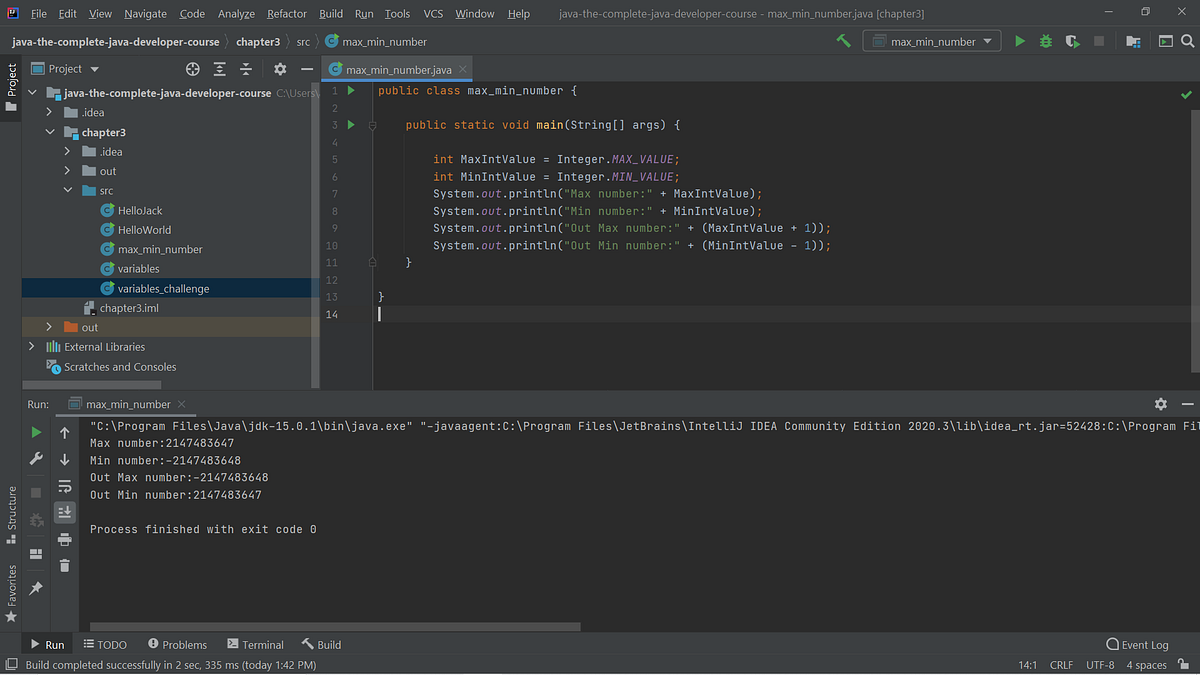Open the Navigate menu

point(146,14)
